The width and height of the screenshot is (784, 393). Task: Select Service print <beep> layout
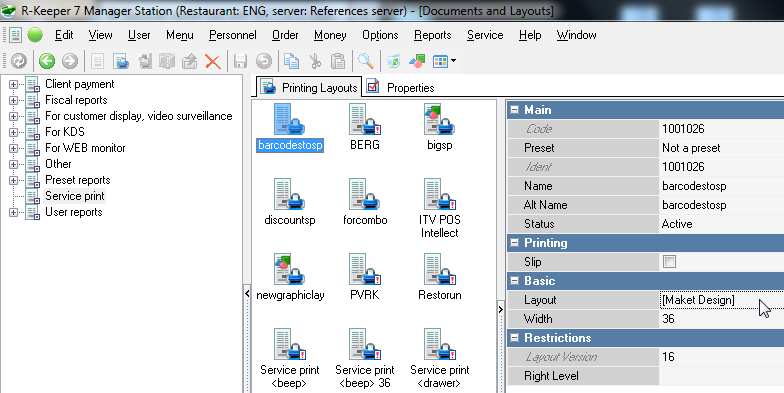(x=290, y=358)
